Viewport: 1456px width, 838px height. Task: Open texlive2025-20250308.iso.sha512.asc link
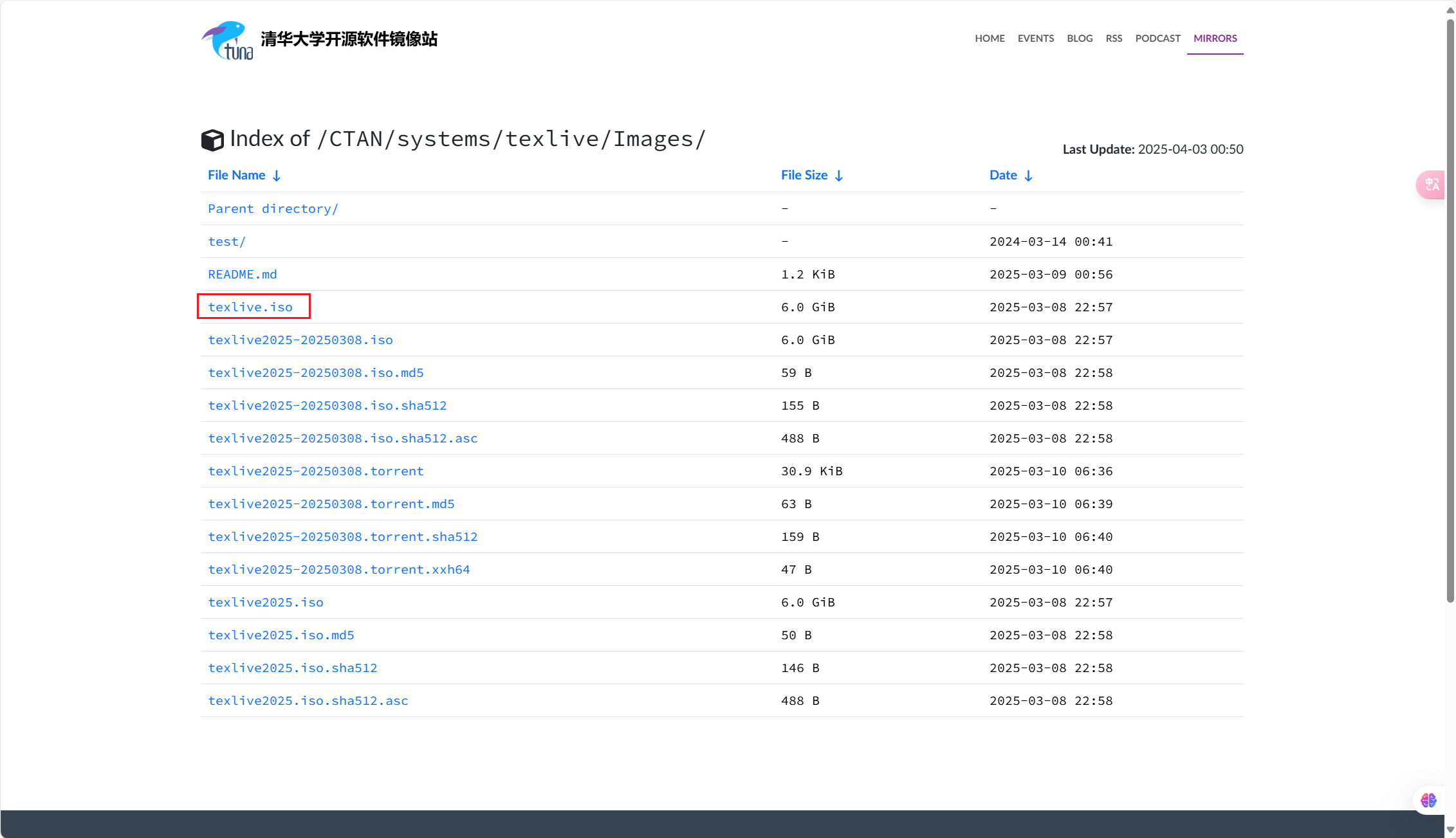pos(342,438)
